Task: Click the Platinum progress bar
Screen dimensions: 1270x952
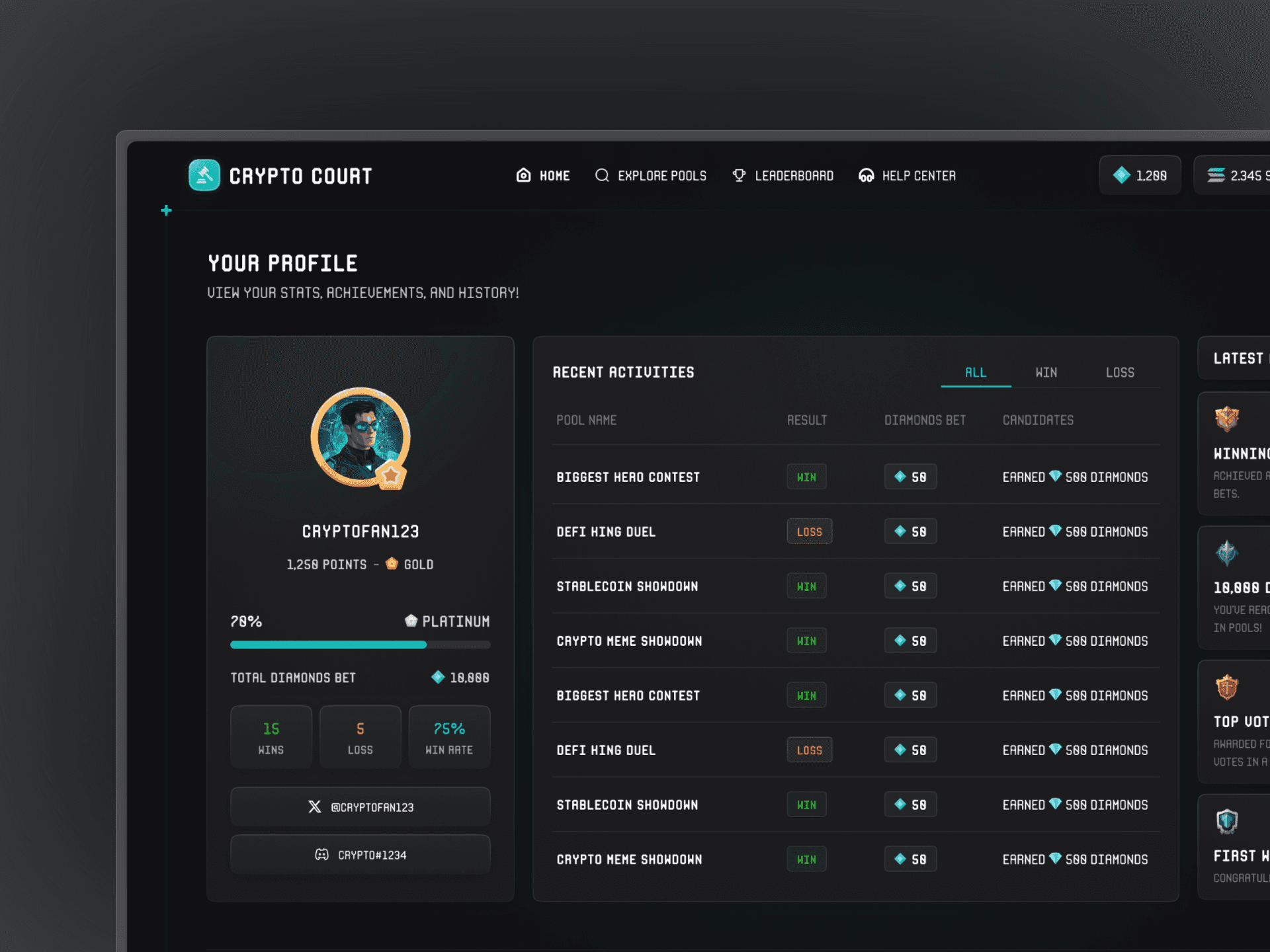Action: 360,645
